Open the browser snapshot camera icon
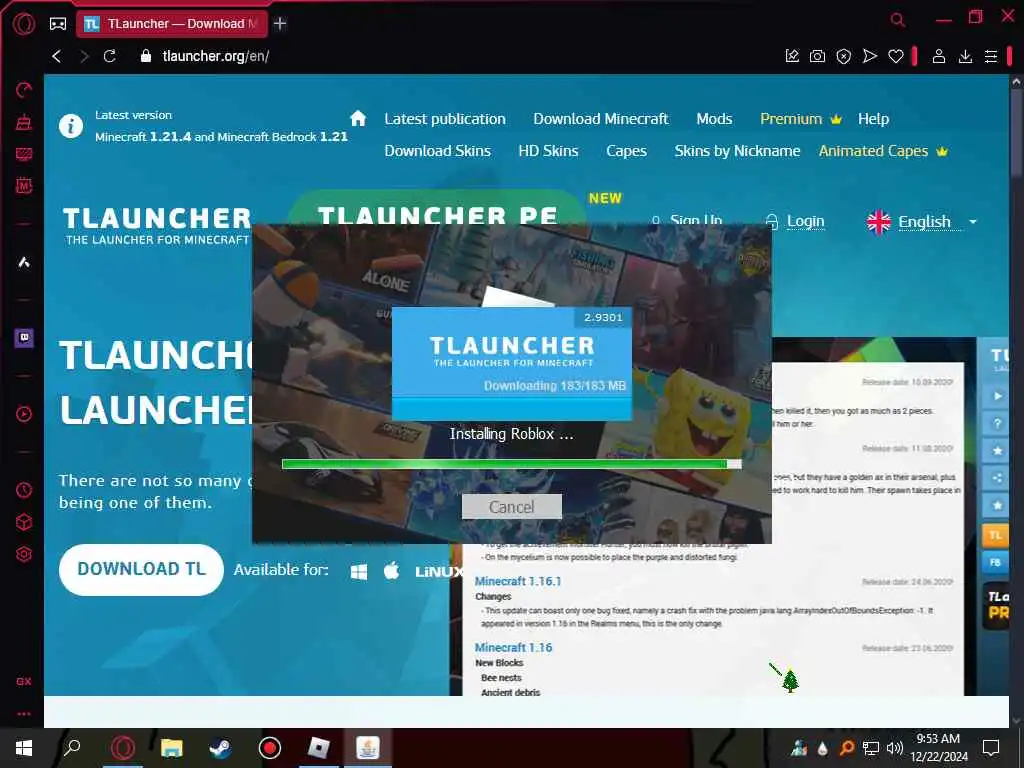This screenshot has width=1024, height=768. 817,56
